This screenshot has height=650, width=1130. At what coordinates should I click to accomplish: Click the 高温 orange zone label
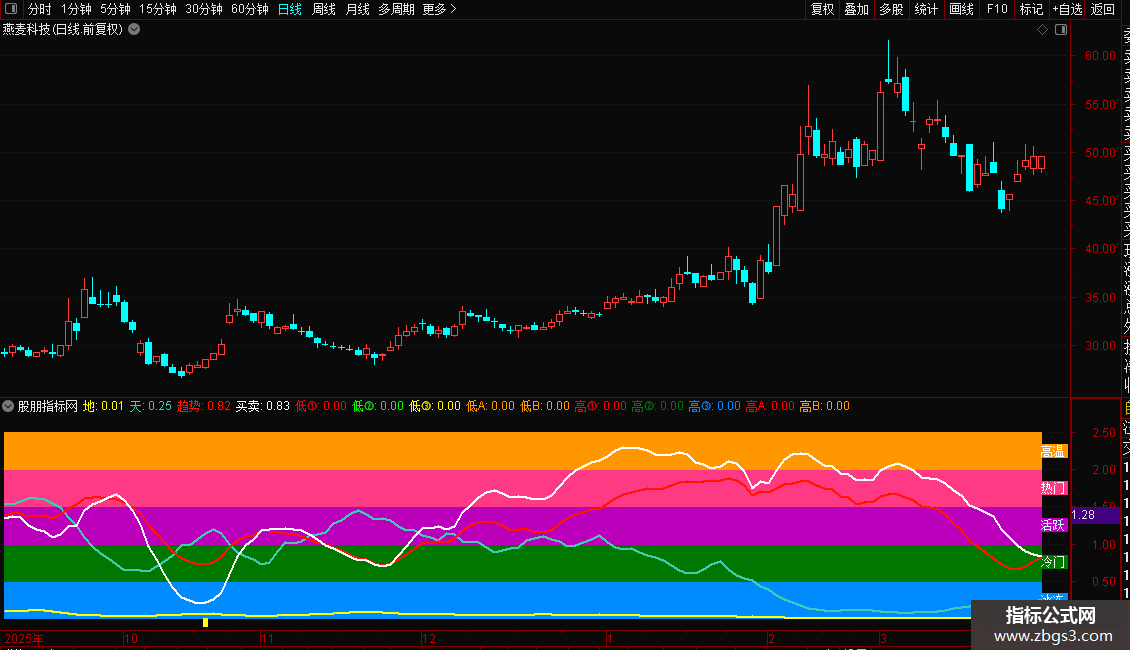[1053, 451]
